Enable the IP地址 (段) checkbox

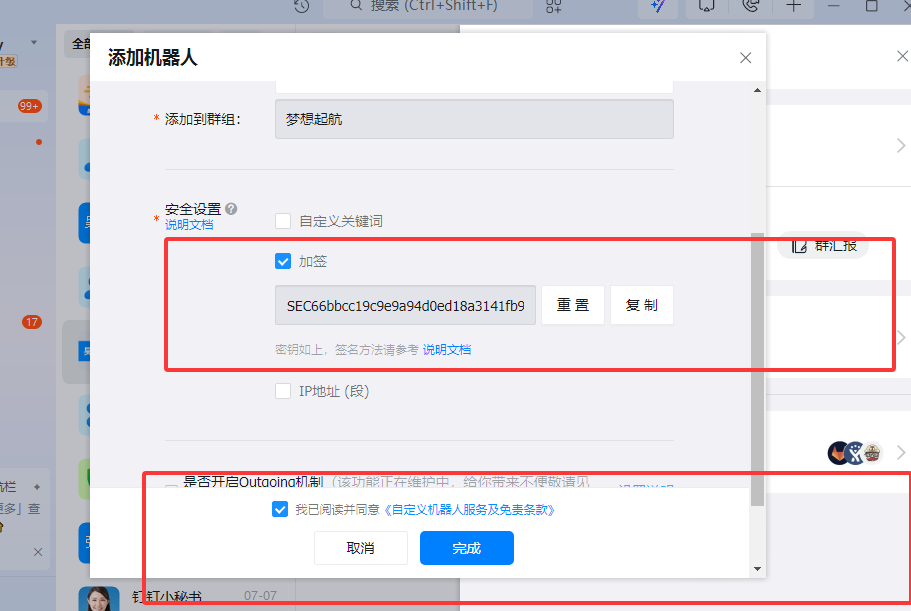[283, 391]
